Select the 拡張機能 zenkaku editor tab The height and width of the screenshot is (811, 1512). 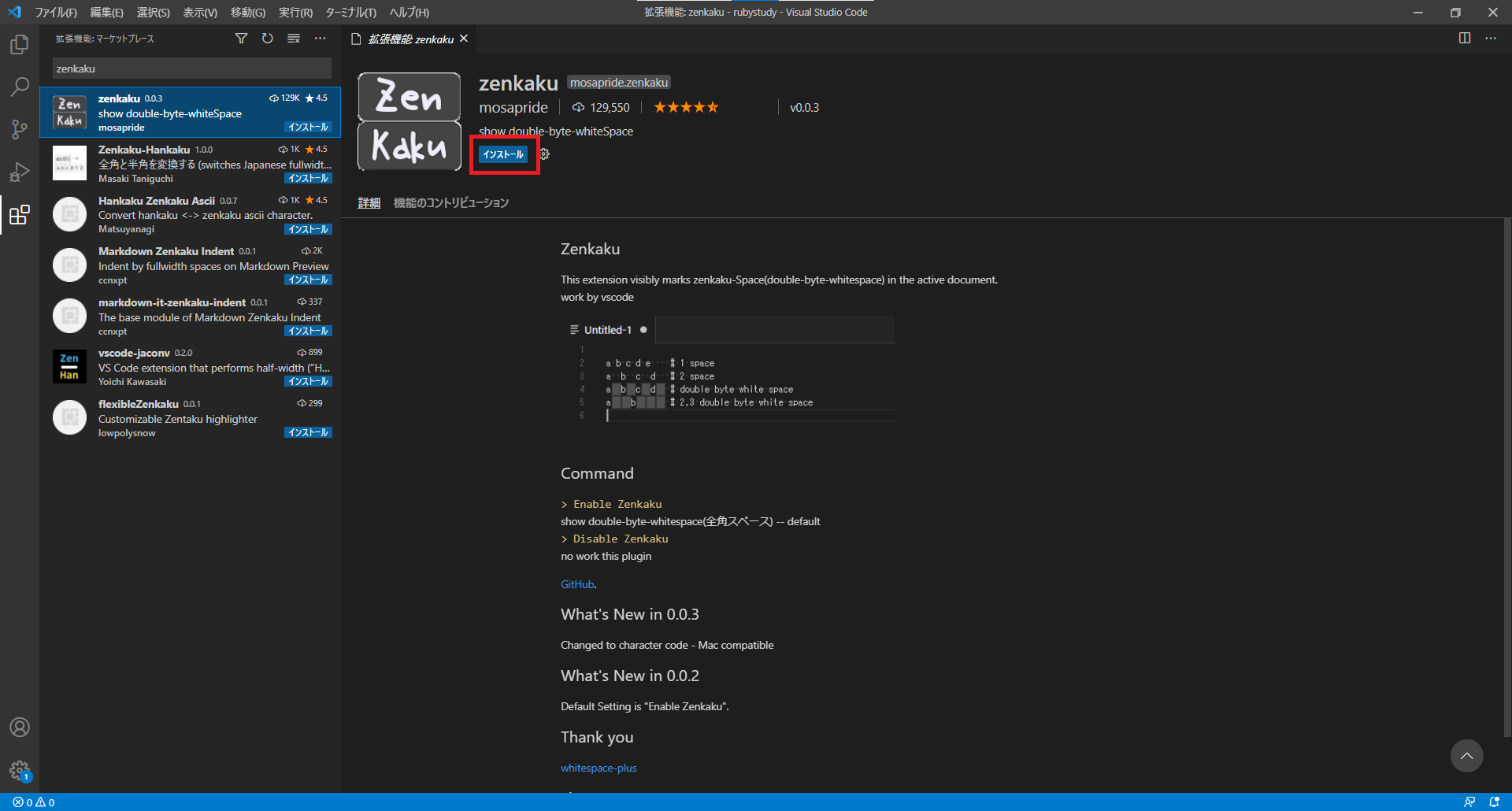[410, 39]
